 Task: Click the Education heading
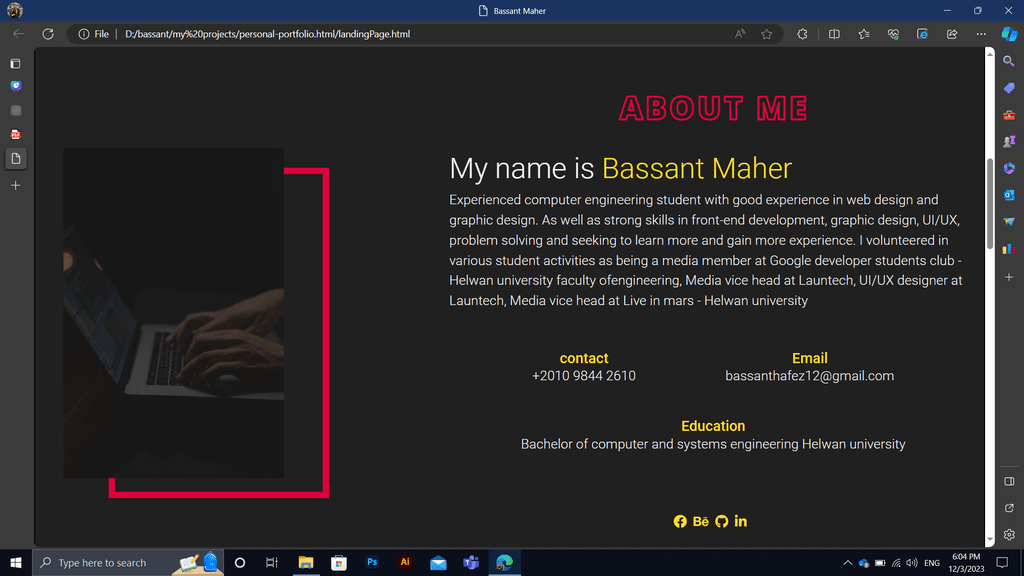point(712,426)
